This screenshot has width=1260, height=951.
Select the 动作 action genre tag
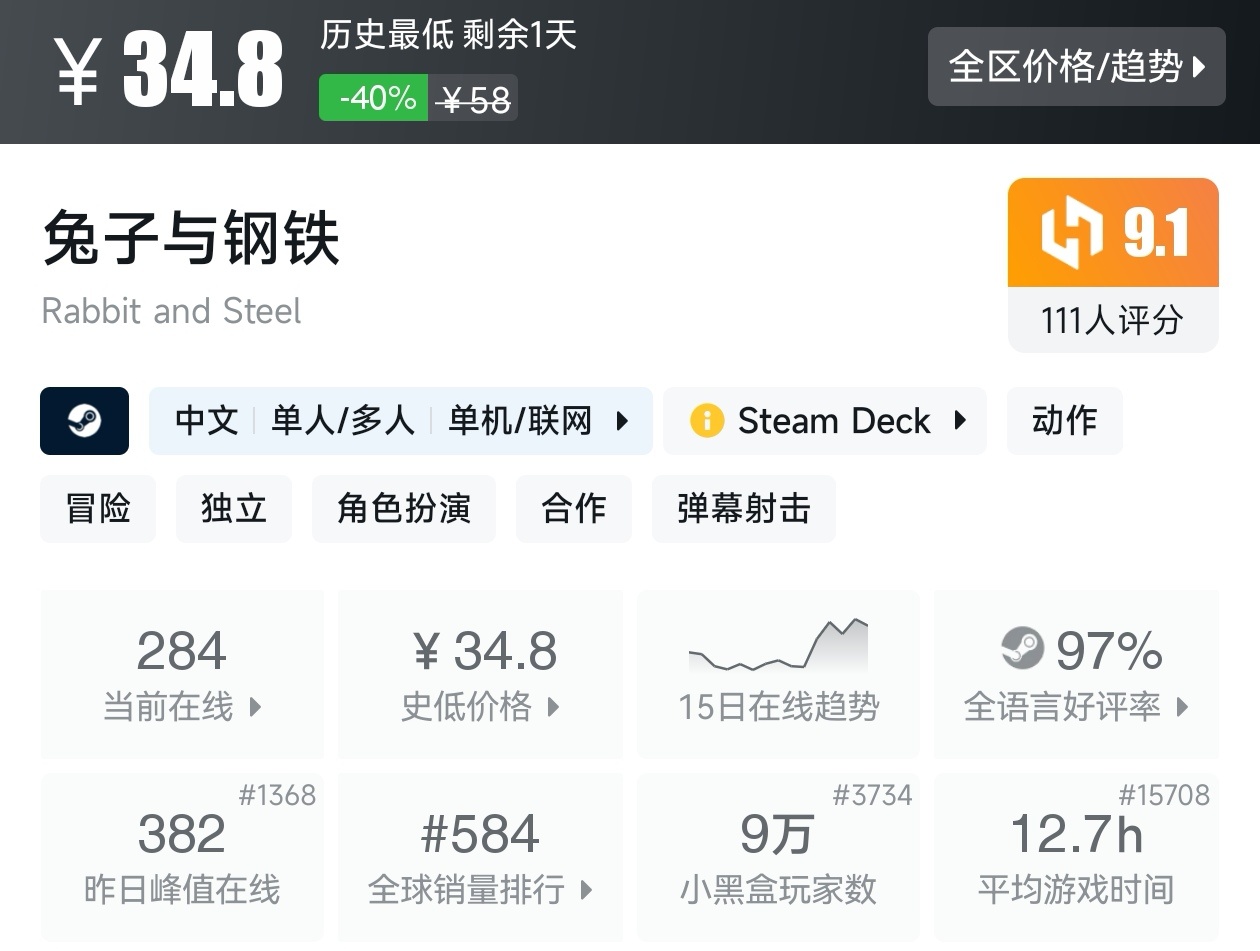(x=1064, y=421)
